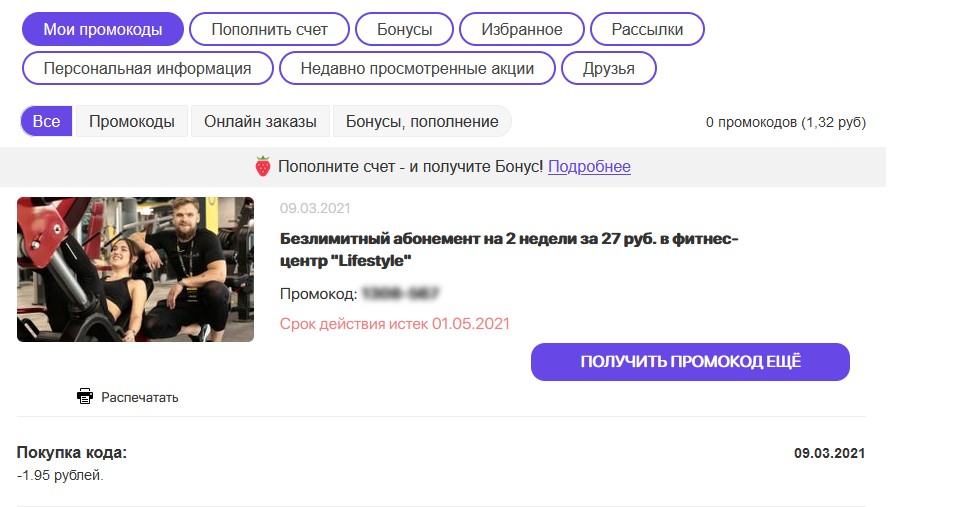
Task: Open the fitness center deal thumbnail
Action: tap(135, 269)
